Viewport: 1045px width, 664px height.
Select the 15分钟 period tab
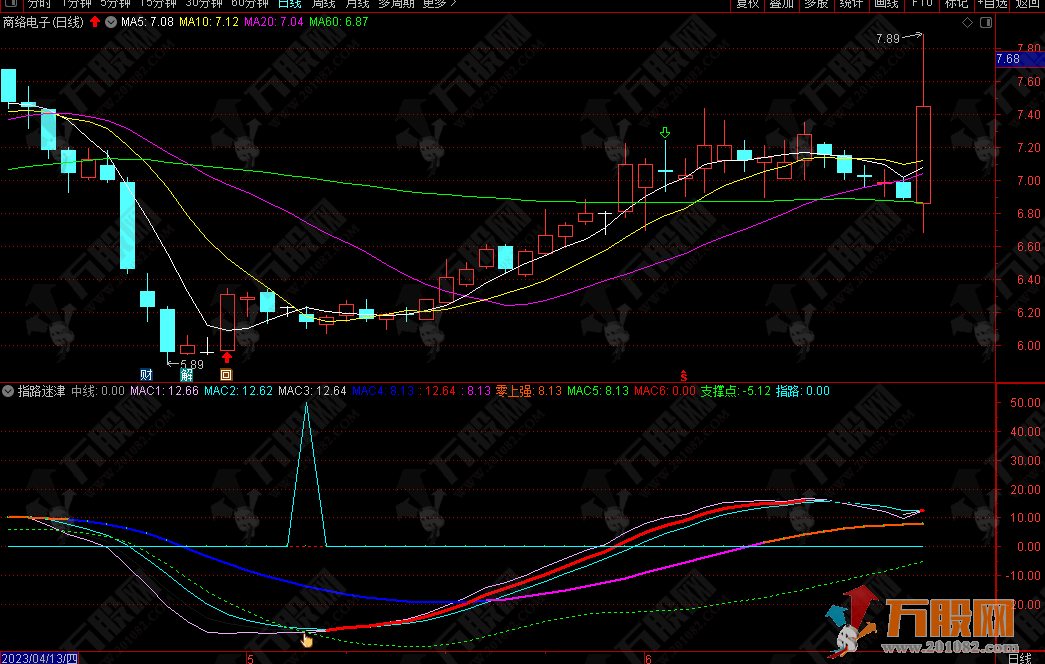[x=157, y=3]
